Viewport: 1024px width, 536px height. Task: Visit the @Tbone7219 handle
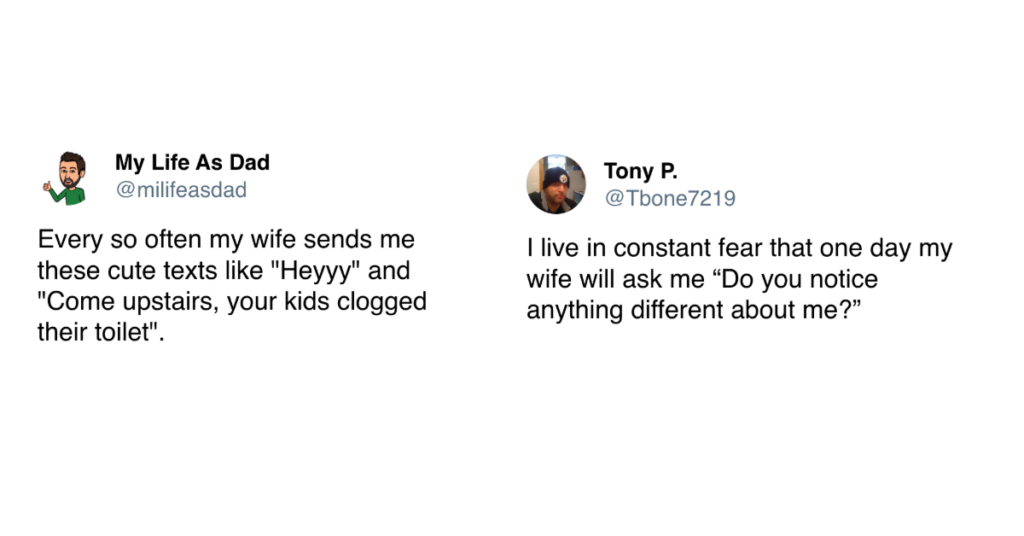pyautogui.click(x=669, y=199)
